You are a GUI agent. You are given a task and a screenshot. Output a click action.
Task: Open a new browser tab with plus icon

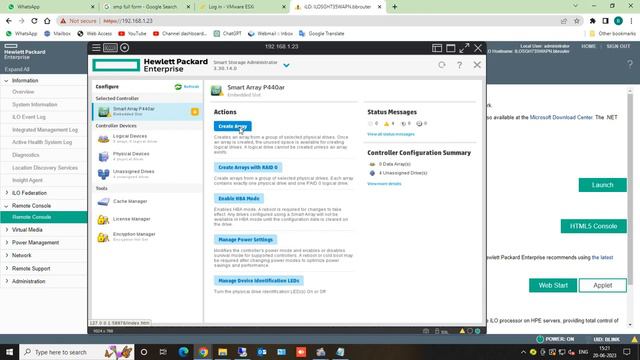(x=394, y=7)
